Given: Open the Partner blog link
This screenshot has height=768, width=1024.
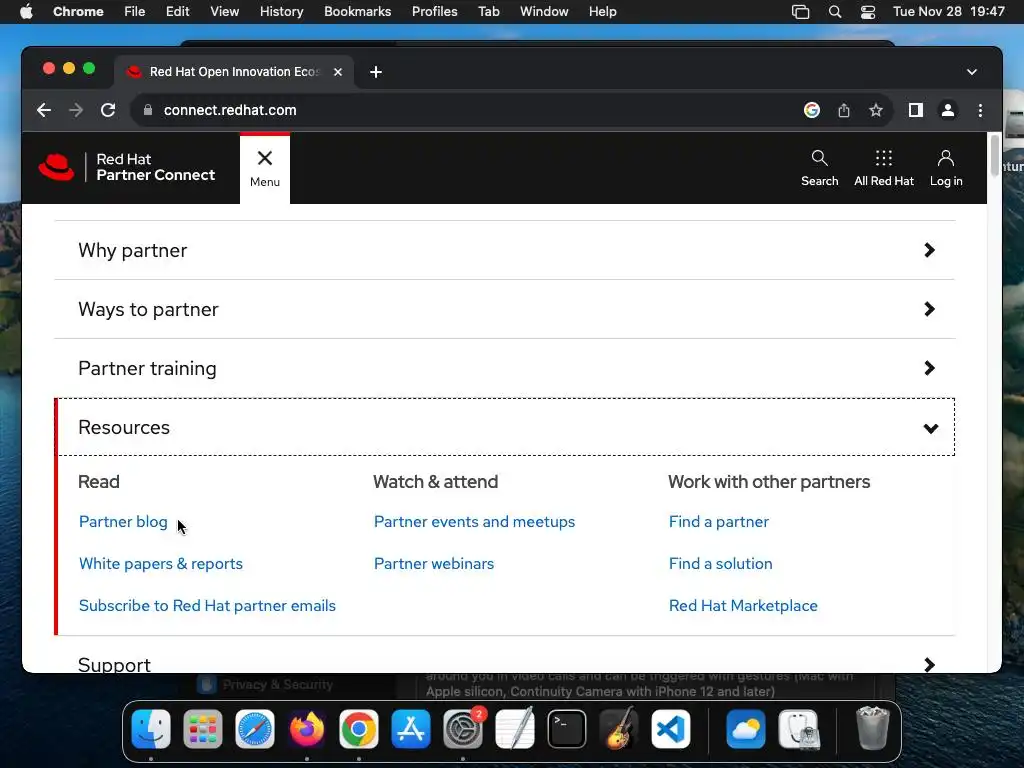Looking at the screenshot, I should coord(123,522).
